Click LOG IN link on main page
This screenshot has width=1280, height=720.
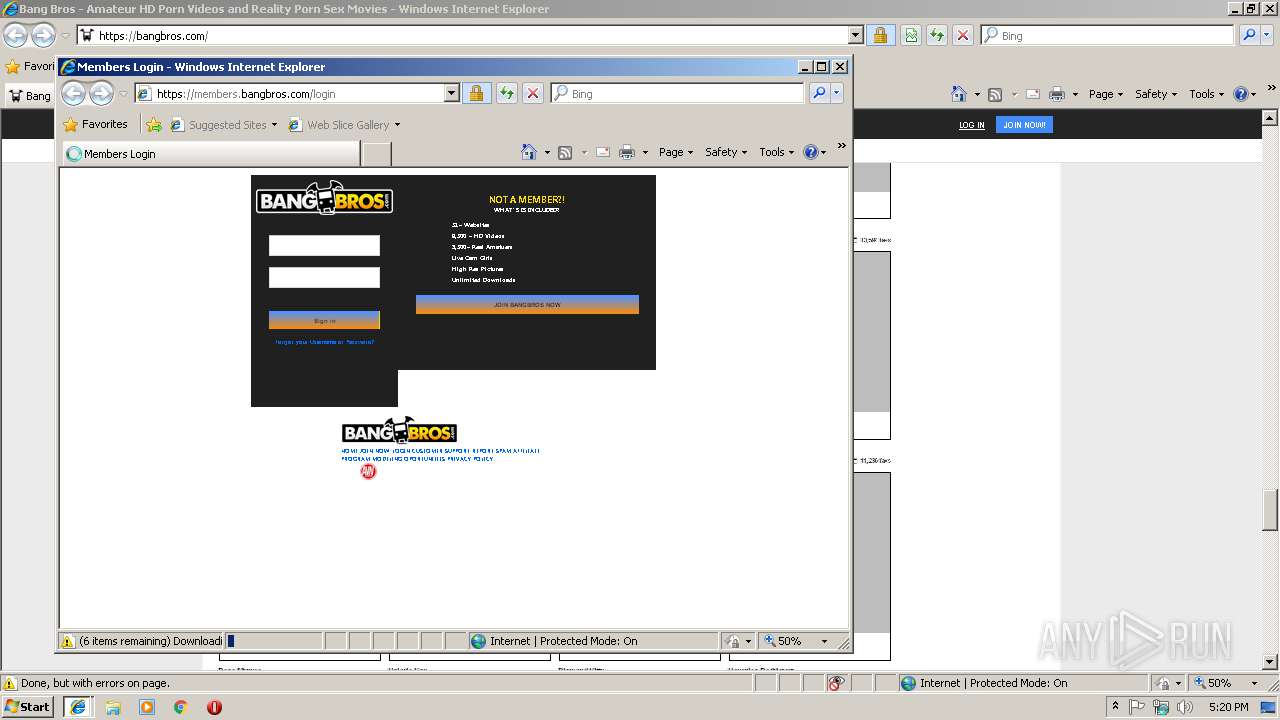click(x=972, y=125)
